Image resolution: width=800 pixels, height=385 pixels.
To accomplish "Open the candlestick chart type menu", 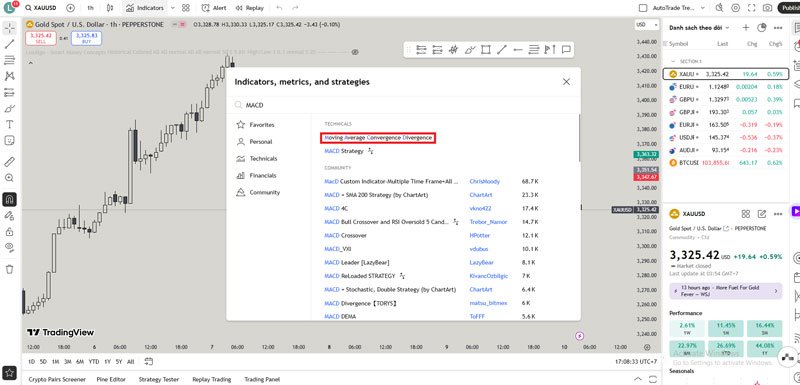I will tap(110, 8).
